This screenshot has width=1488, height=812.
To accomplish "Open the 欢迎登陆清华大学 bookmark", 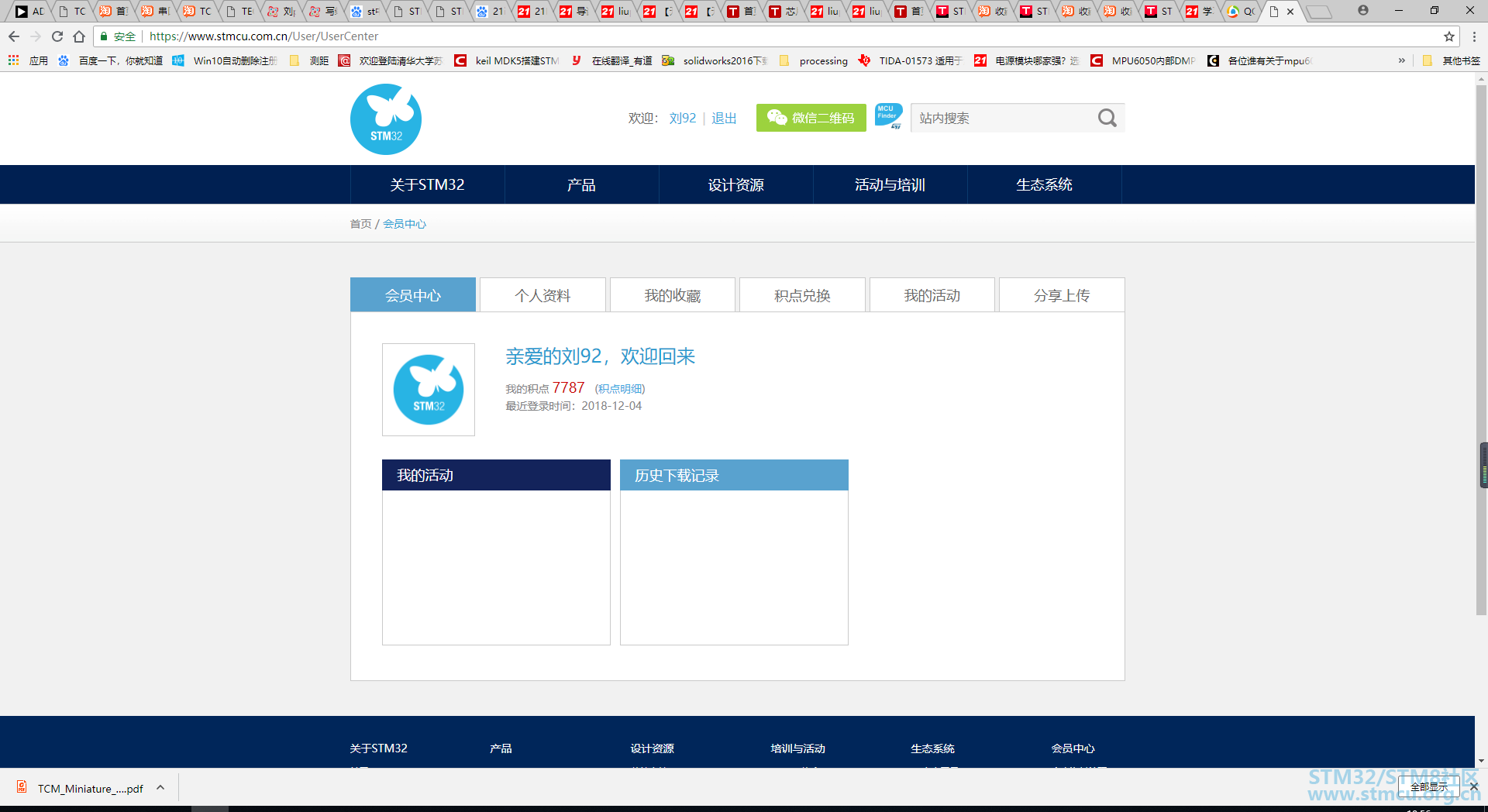I will coord(391,60).
